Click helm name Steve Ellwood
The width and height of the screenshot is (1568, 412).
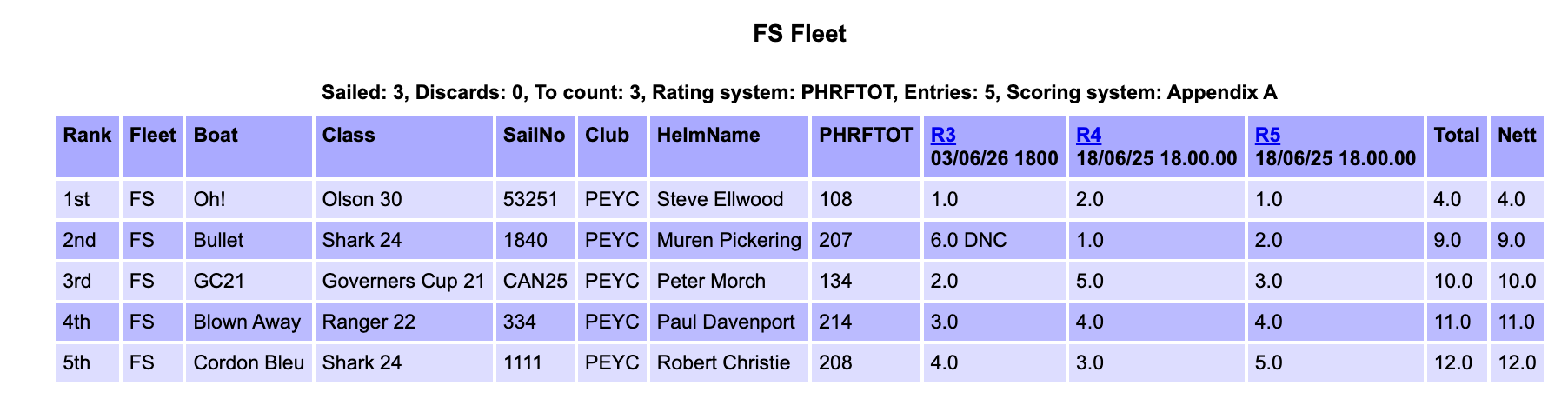point(720,199)
